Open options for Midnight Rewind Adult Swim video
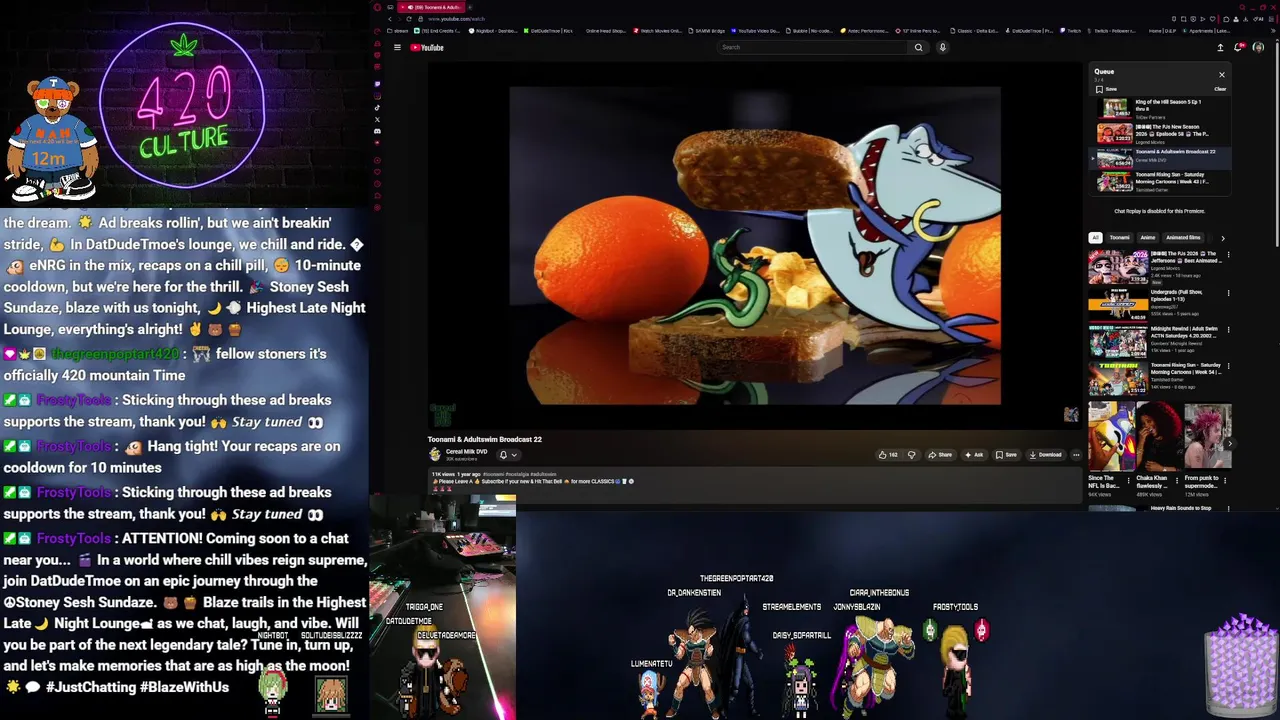This screenshot has height=720, width=1280. (1228, 330)
